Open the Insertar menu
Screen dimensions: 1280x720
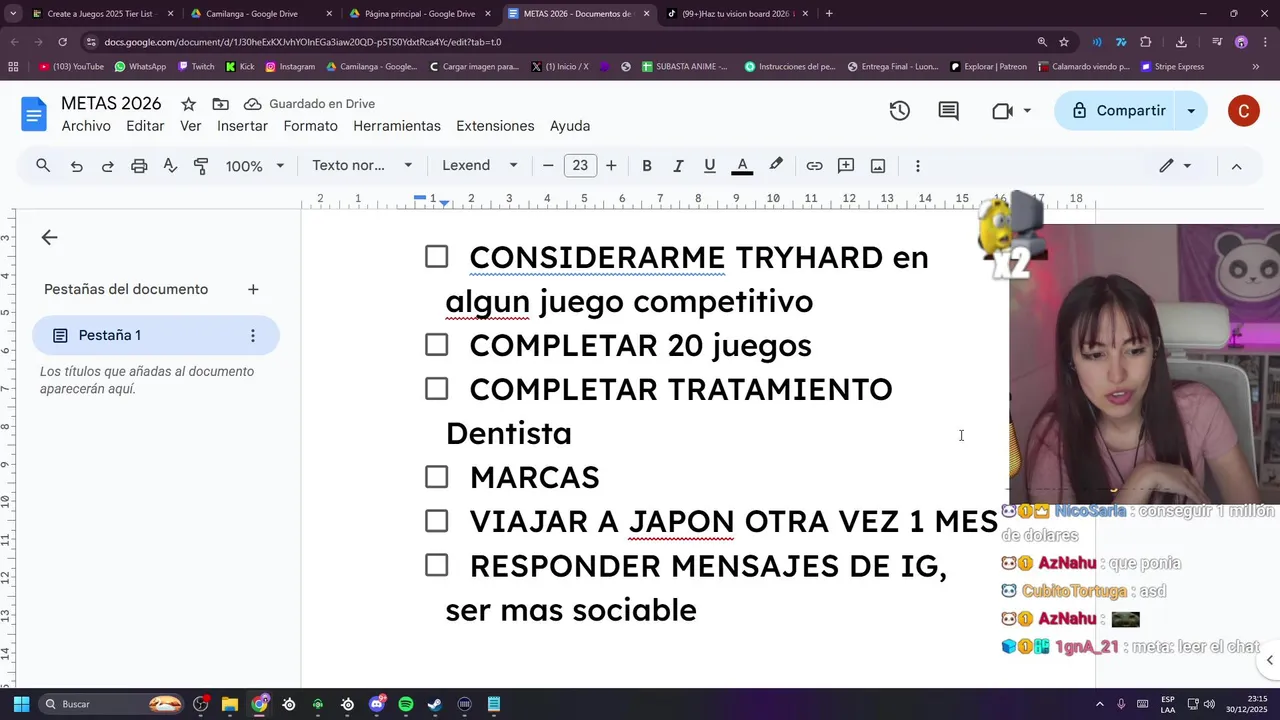(242, 126)
